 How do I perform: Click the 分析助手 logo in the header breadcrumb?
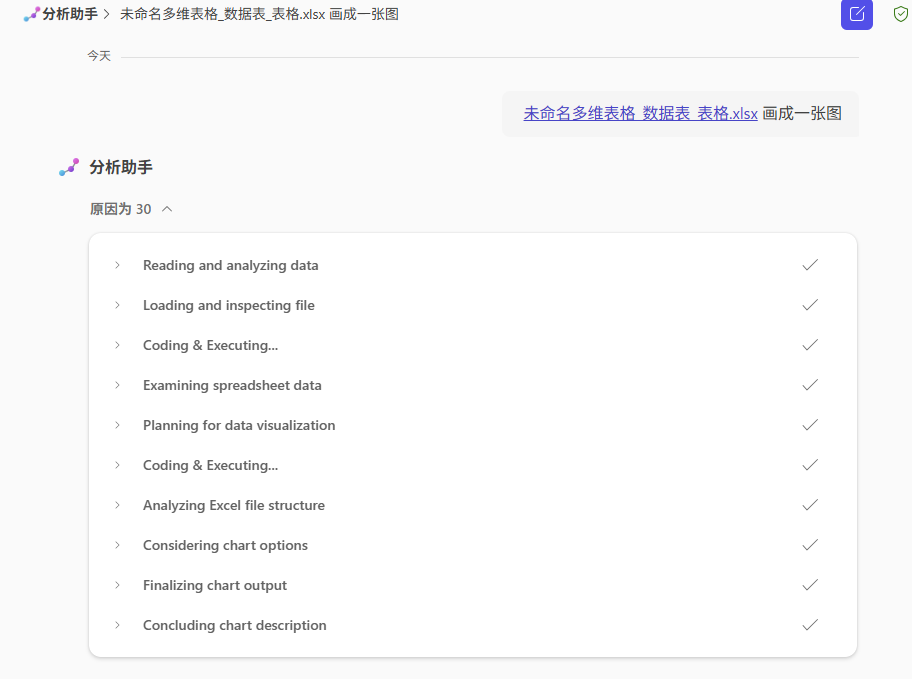coord(31,14)
